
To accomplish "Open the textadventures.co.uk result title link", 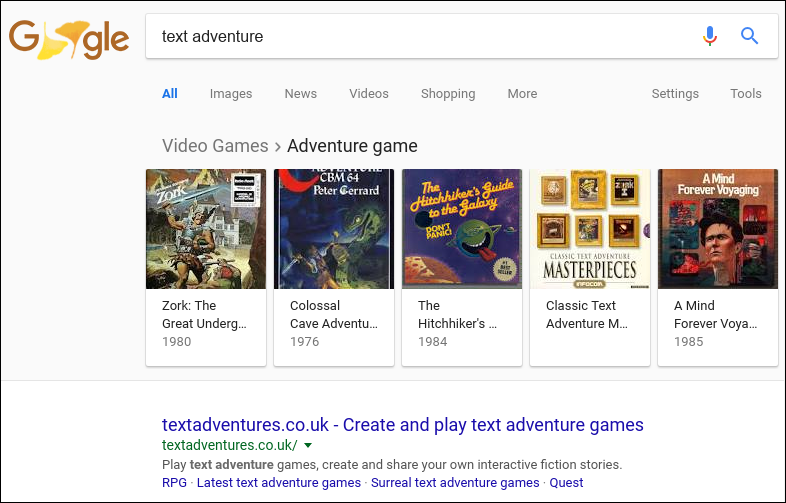I will 403,425.
